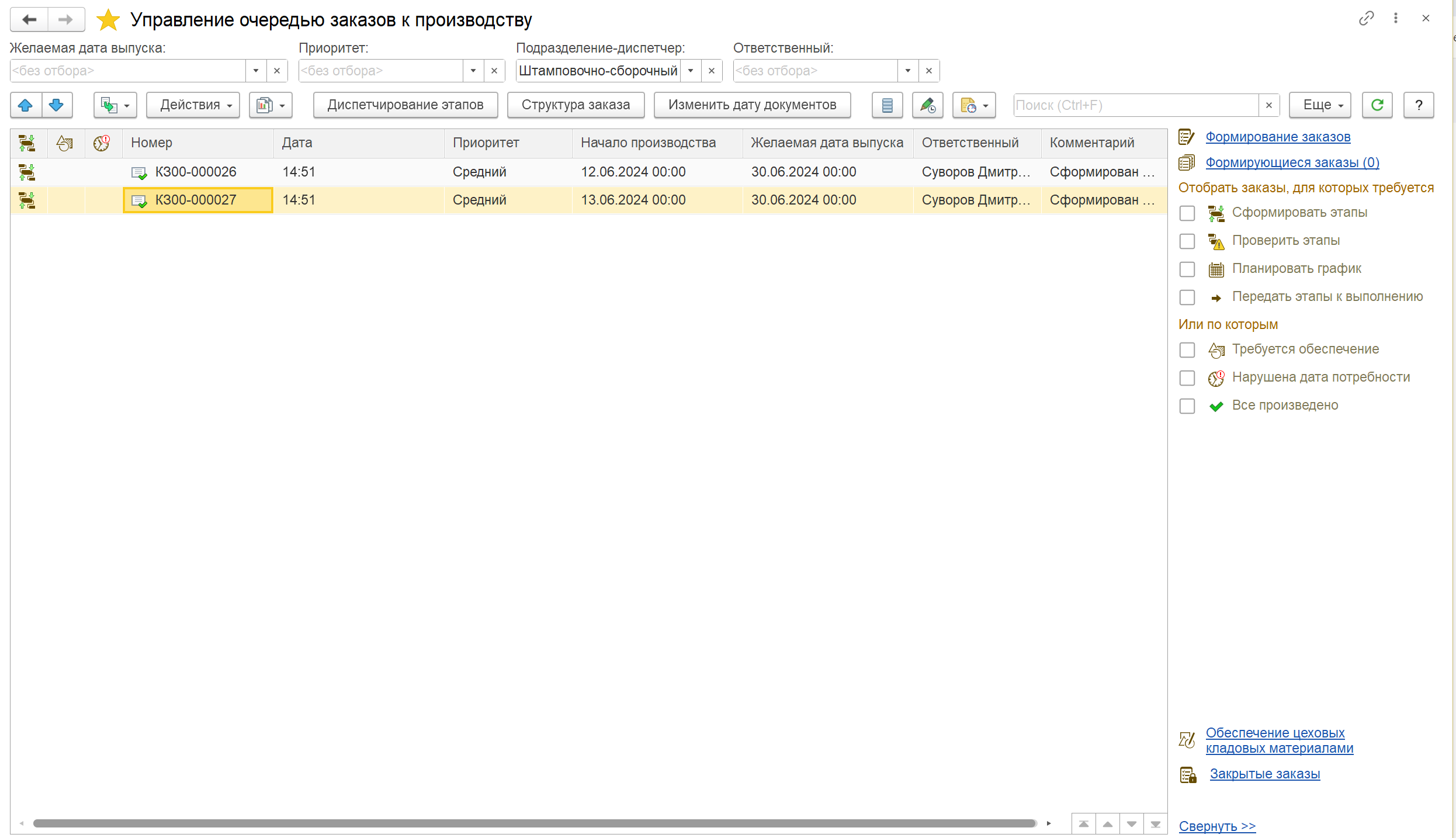Sort by the stages status column icon

click(27, 143)
